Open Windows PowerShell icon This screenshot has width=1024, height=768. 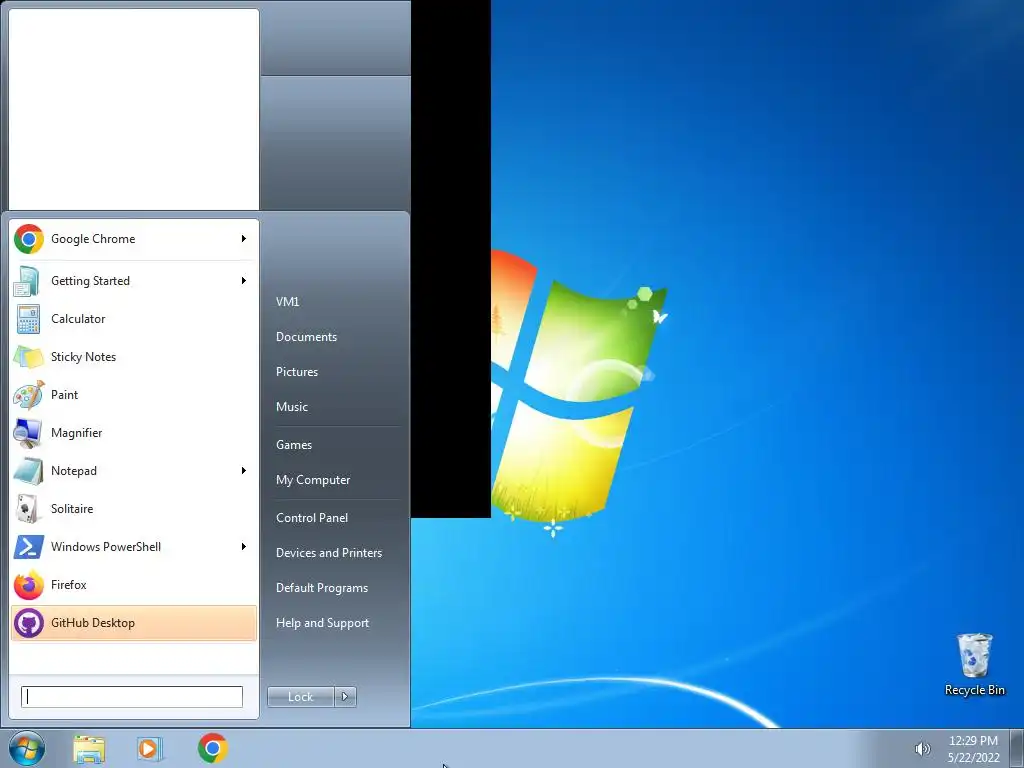[28, 547]
